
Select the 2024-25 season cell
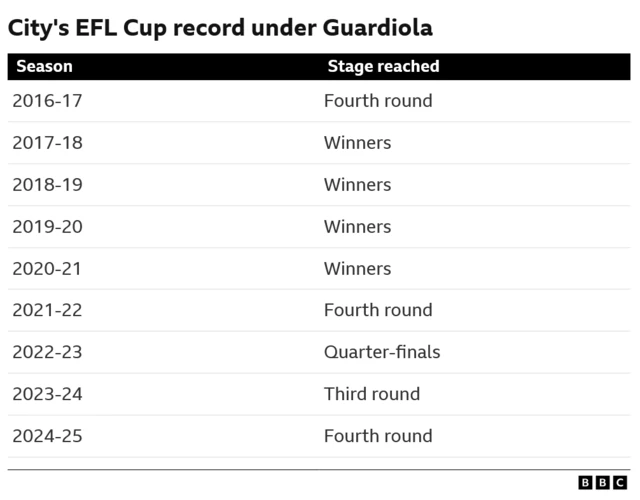47,437
